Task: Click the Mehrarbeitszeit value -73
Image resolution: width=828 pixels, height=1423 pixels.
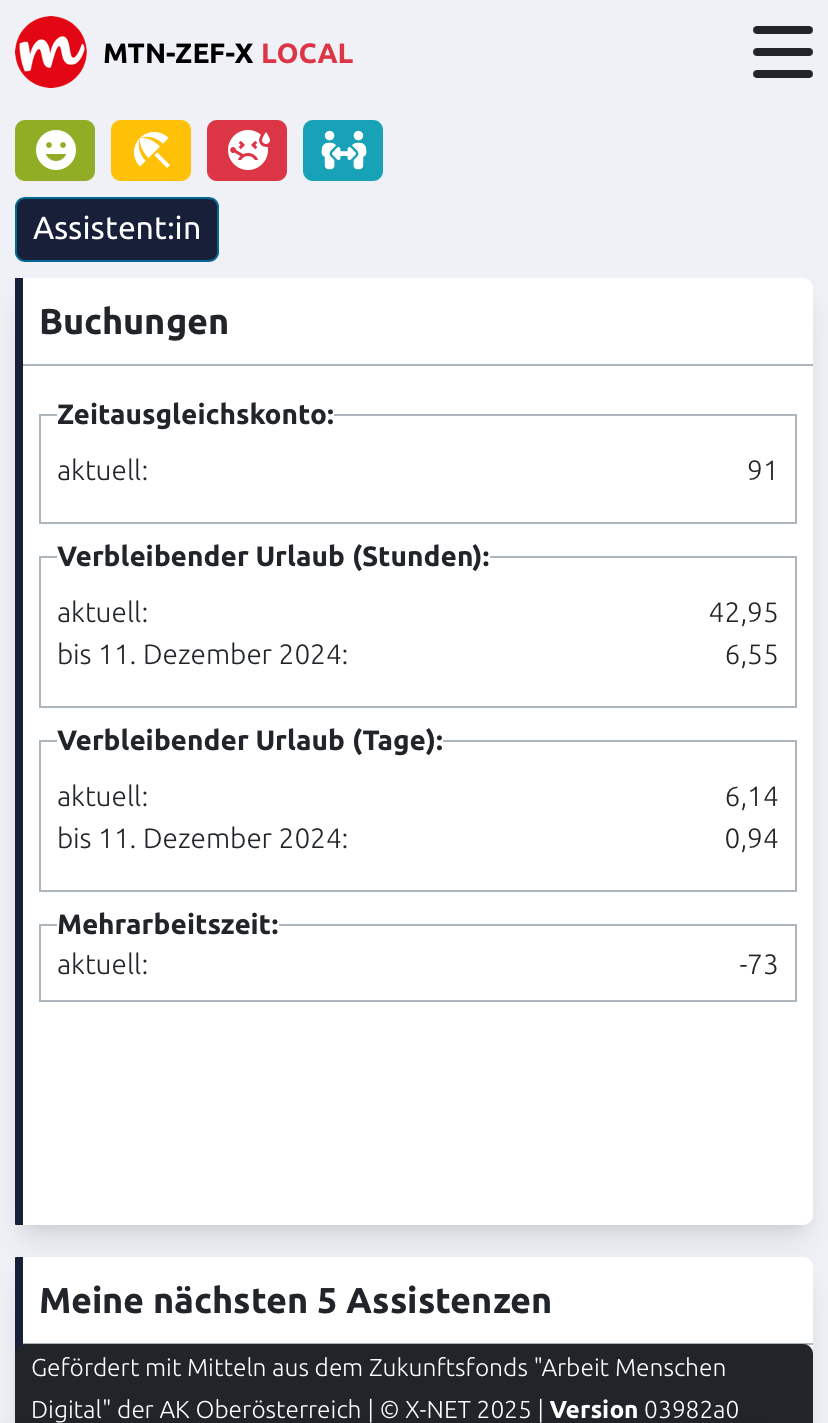Action: [x=758, y=965]
